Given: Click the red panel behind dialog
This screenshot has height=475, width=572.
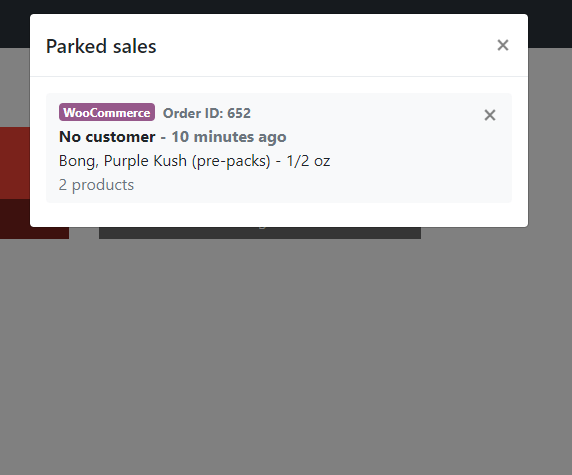Looking at the screenshot, I should (15, 163).
